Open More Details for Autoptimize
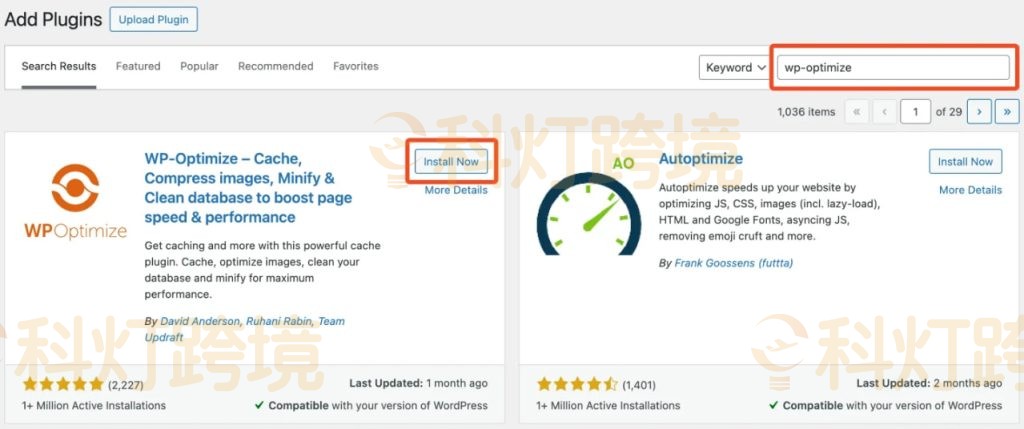 [969, 190]
